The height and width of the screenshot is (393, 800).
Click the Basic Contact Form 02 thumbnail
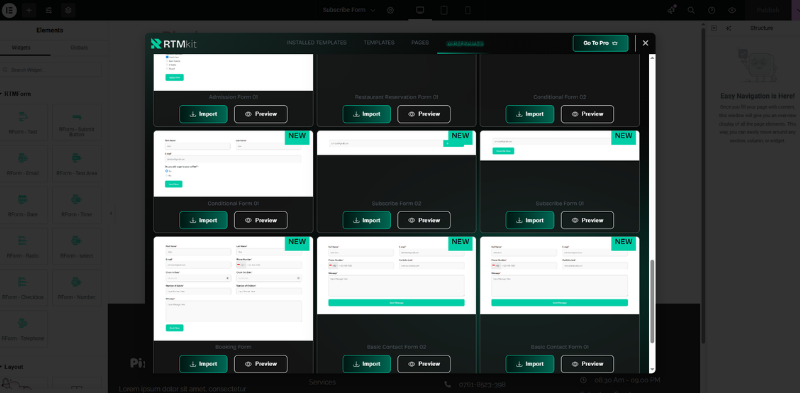[x=396, y=275]
